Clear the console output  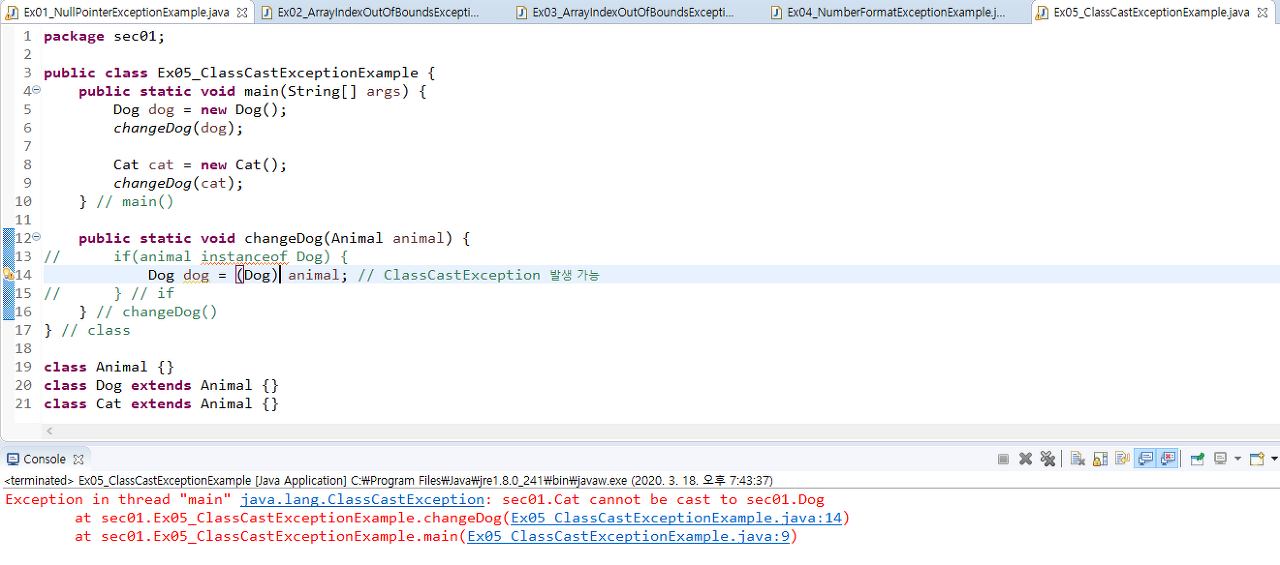1077,459
